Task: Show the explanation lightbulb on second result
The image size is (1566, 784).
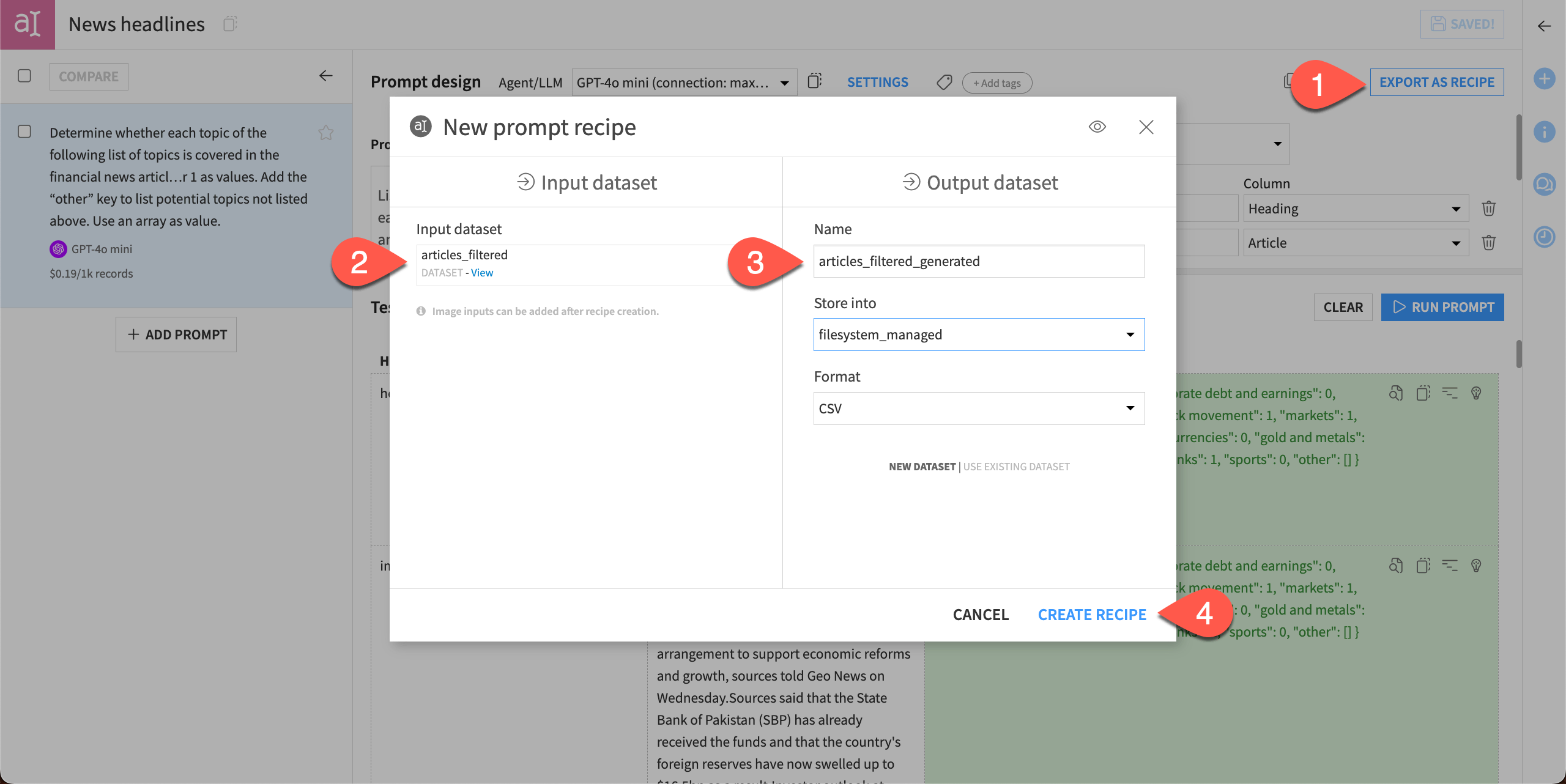Action: coord(1477,566)
